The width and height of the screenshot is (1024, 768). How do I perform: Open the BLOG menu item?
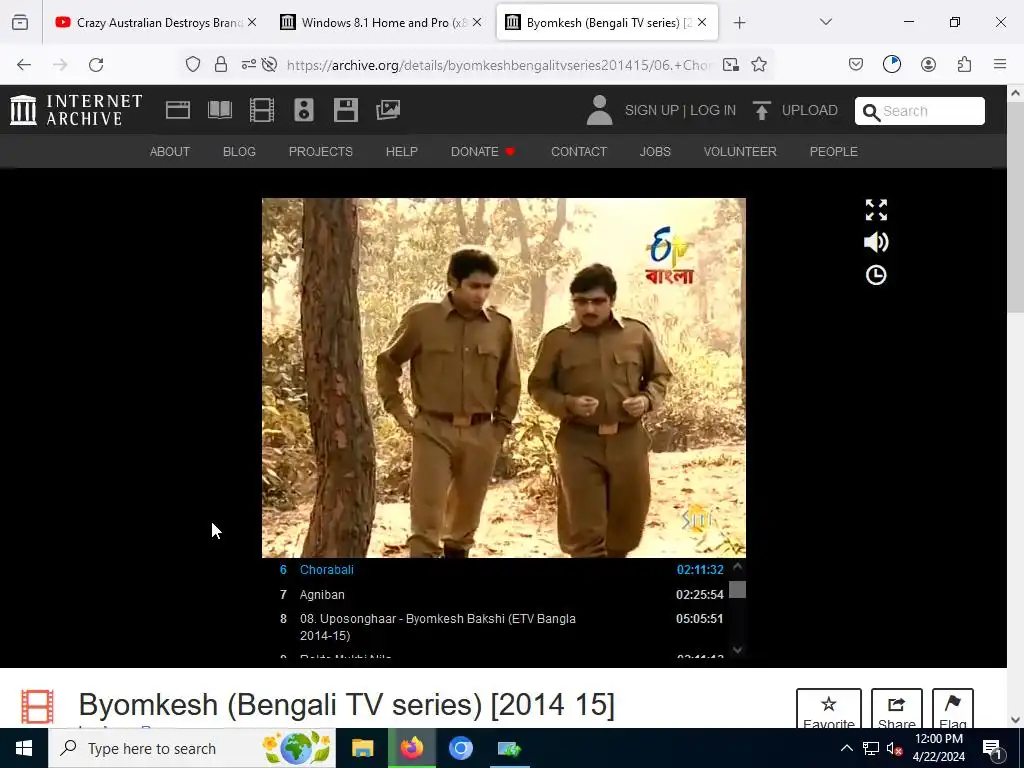click(239, 152)
